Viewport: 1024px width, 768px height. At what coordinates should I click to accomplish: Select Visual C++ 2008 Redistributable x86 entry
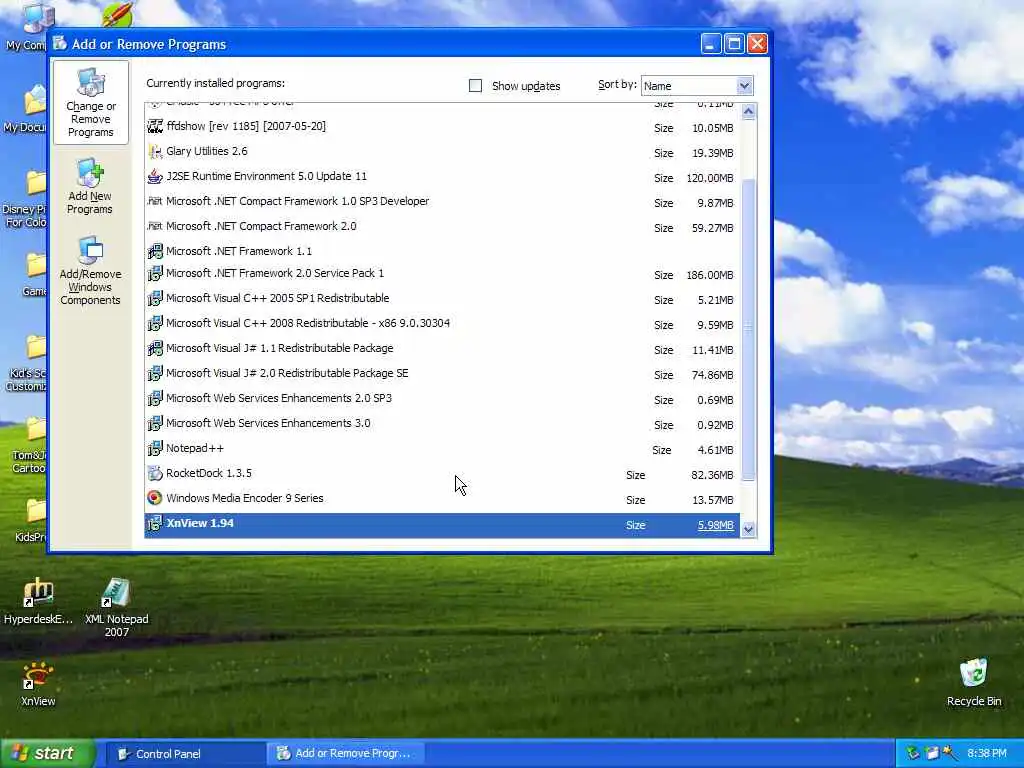(308, 323)
